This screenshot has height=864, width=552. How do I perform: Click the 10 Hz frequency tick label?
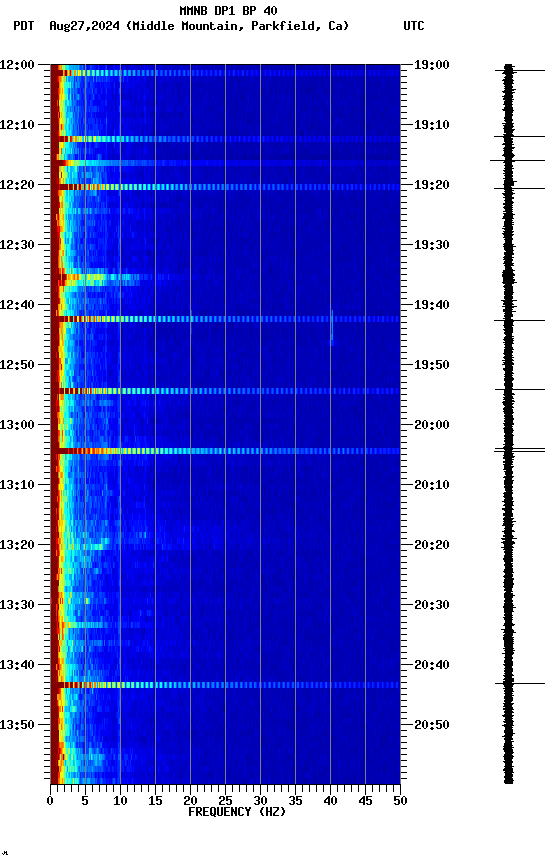click(x=120, y=801)
